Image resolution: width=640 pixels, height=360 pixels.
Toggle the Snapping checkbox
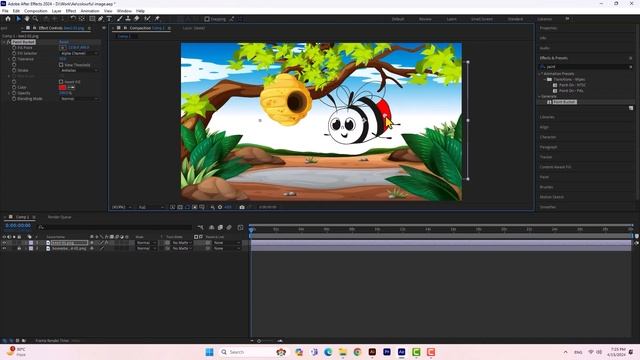click(207, 19)
